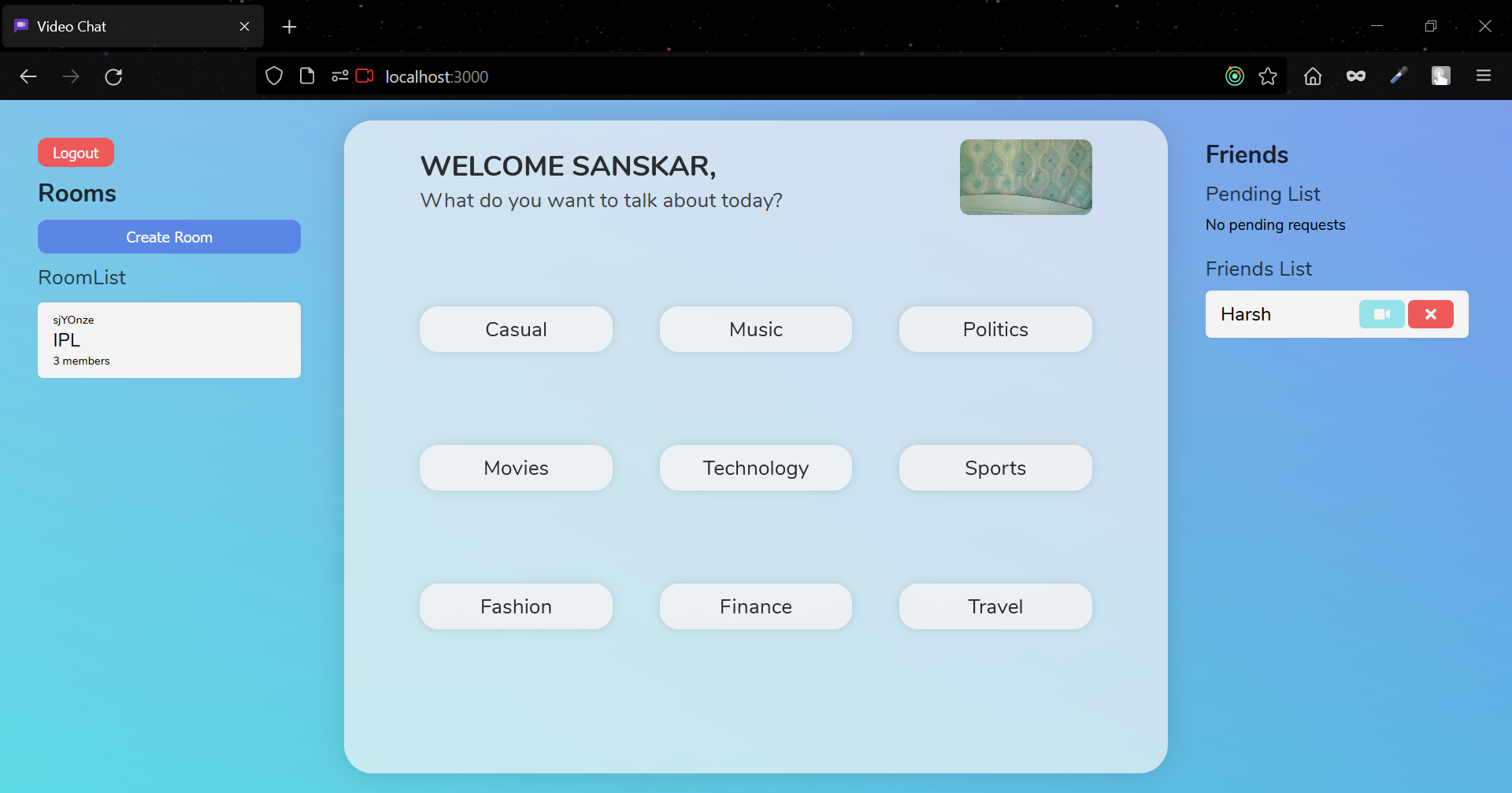Choose the Sports topic

[995, 468]
